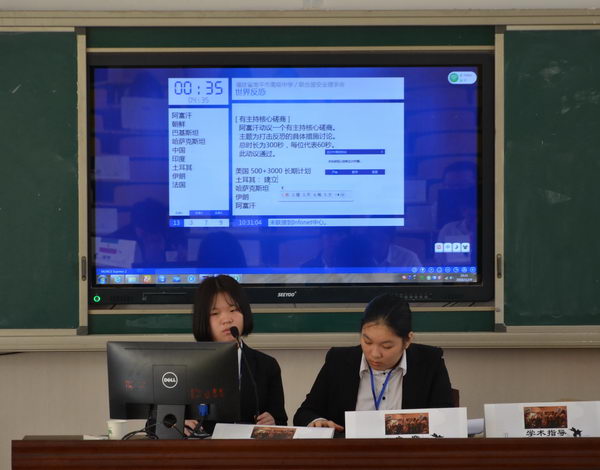
Task: Click the 00:35 countdown timer display
Action: coord(198,88)
